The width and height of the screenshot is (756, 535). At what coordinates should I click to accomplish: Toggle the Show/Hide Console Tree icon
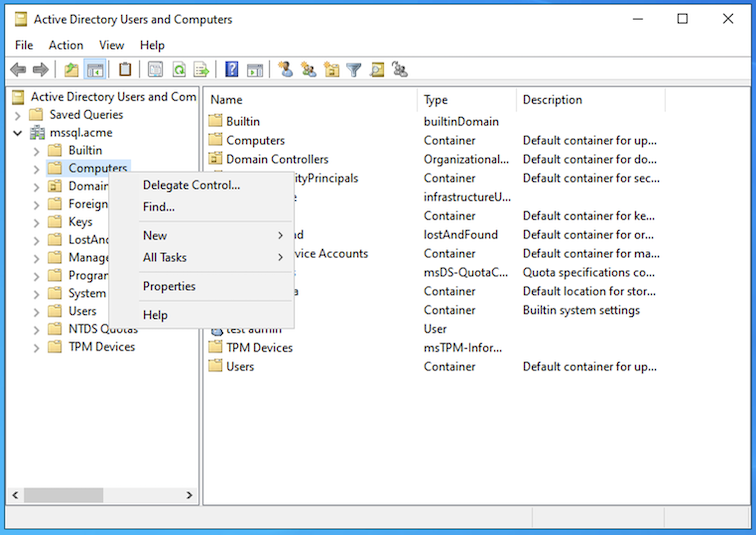(x=95, y=70)
